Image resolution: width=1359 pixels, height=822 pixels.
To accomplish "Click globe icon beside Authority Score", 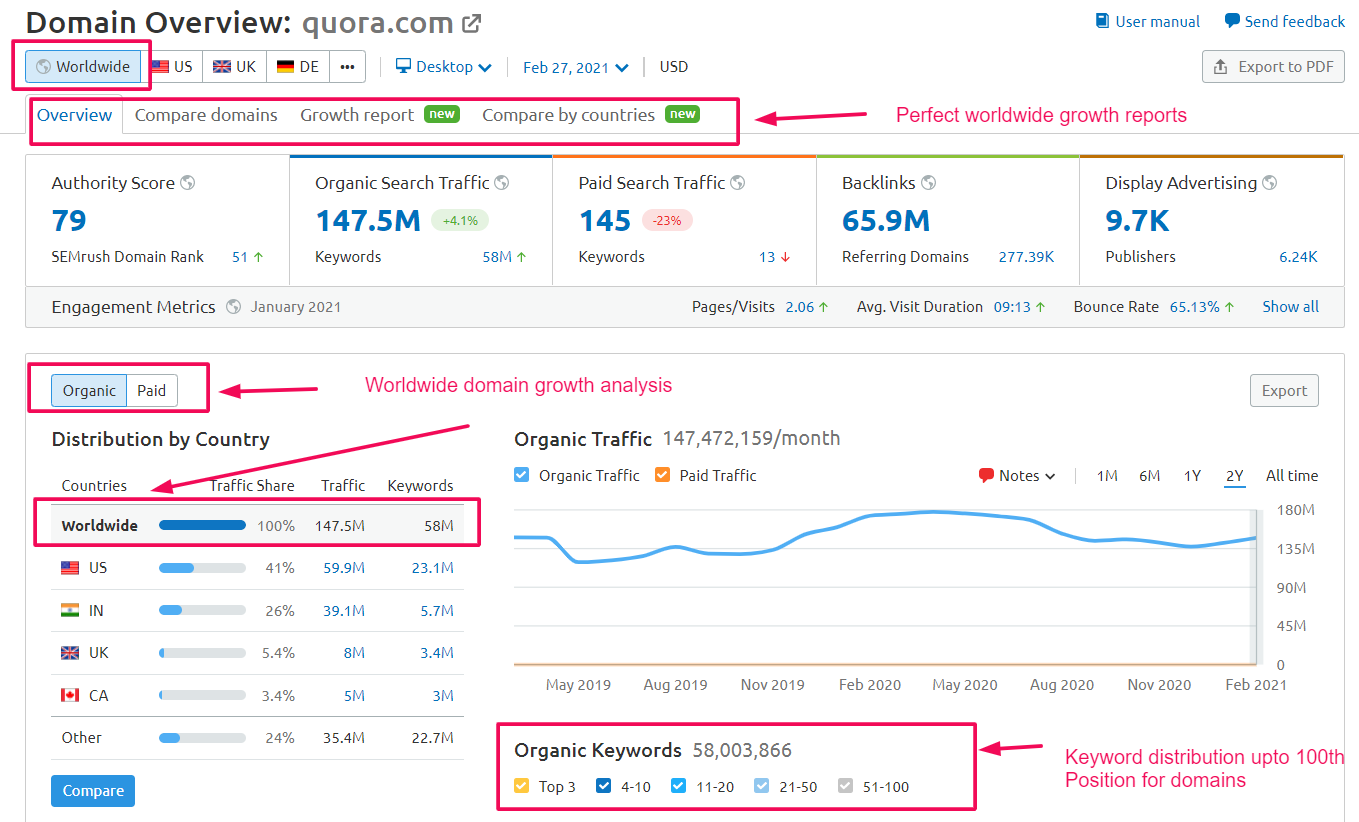I will point(187,183).
